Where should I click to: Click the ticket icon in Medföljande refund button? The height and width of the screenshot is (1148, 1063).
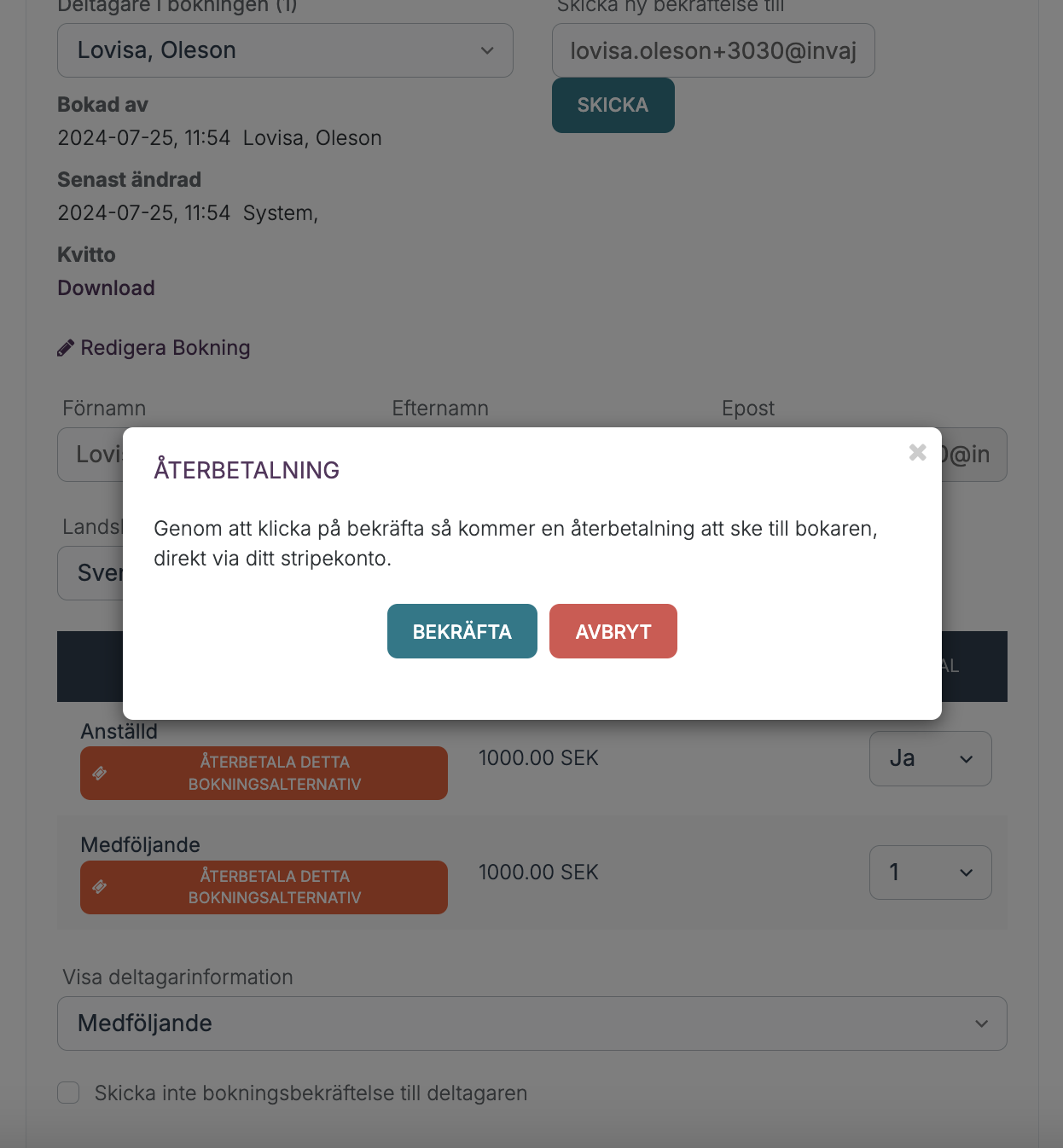(100, 887)
